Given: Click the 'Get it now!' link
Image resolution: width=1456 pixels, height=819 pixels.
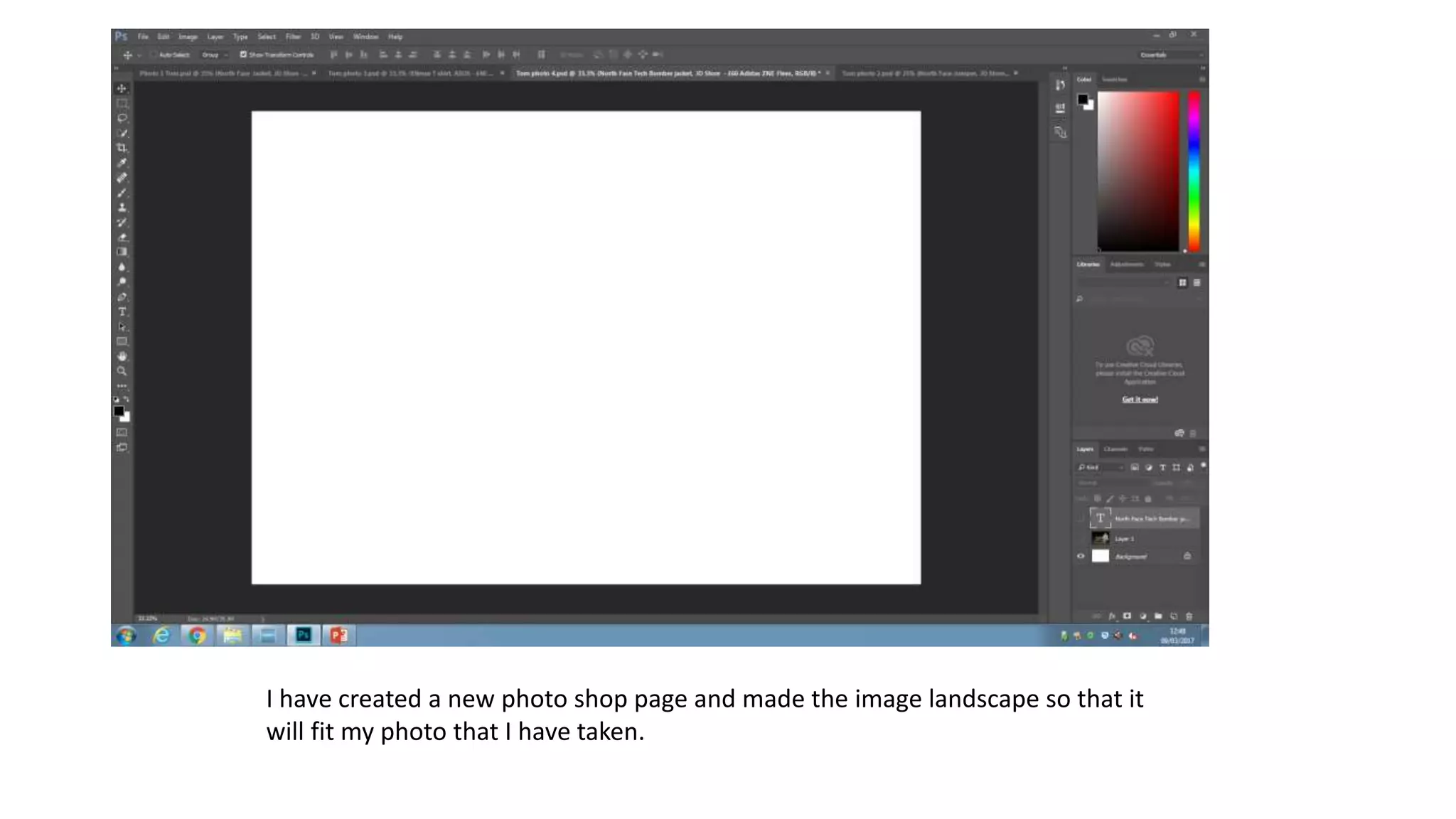Looking at the screenshot, I should (1140, 400).
